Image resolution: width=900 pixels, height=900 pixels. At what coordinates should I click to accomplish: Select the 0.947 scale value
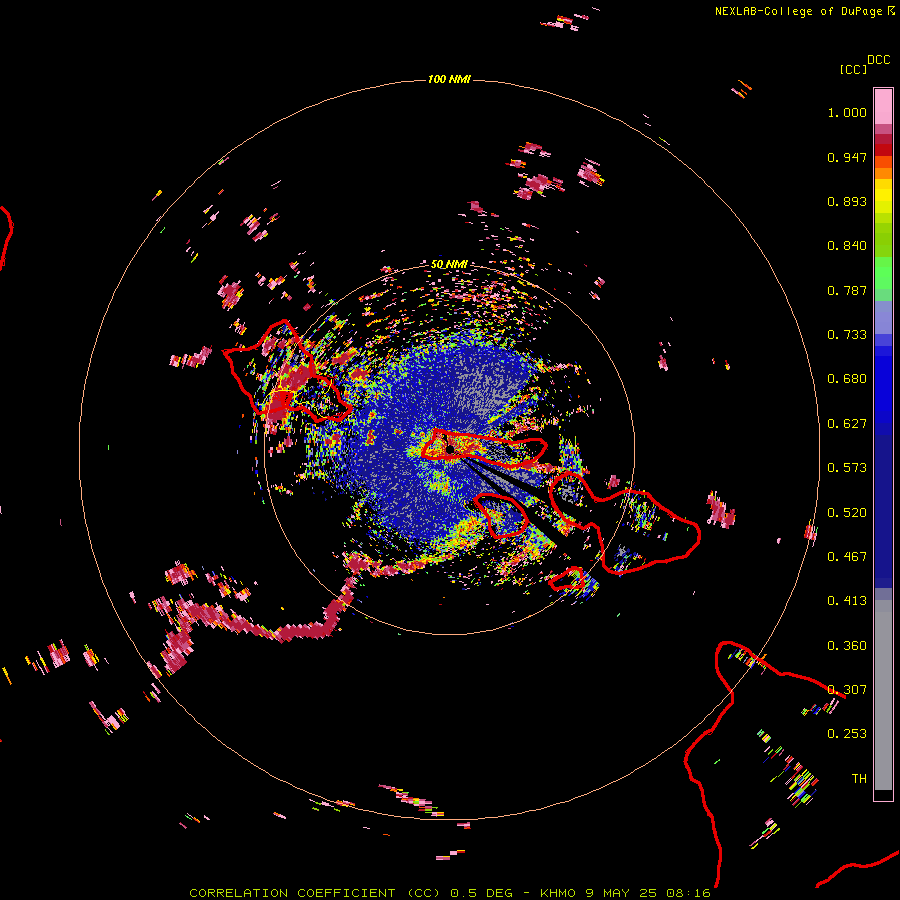847,157
